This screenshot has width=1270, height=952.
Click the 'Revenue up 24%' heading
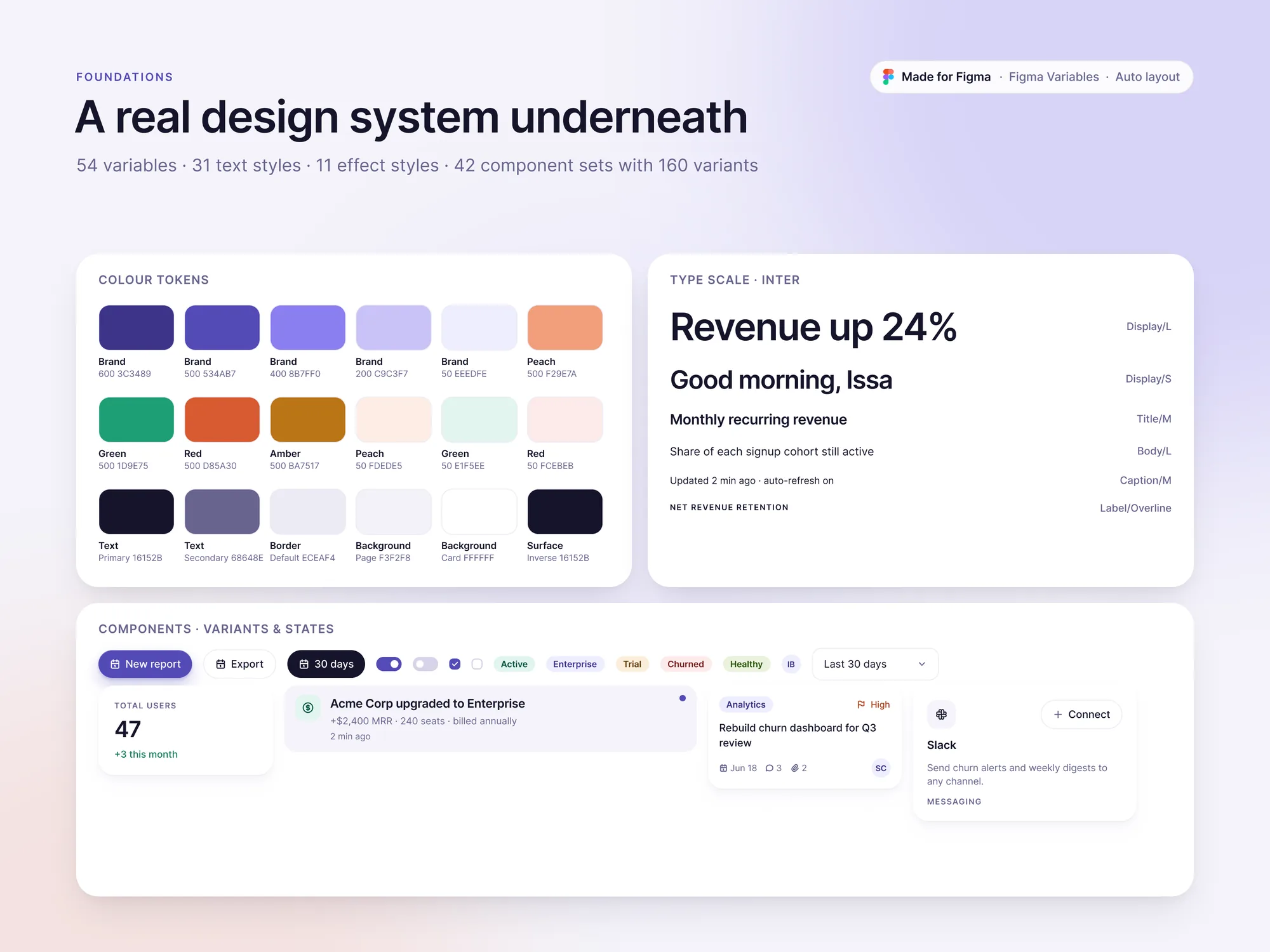click(x=813, y=327)
